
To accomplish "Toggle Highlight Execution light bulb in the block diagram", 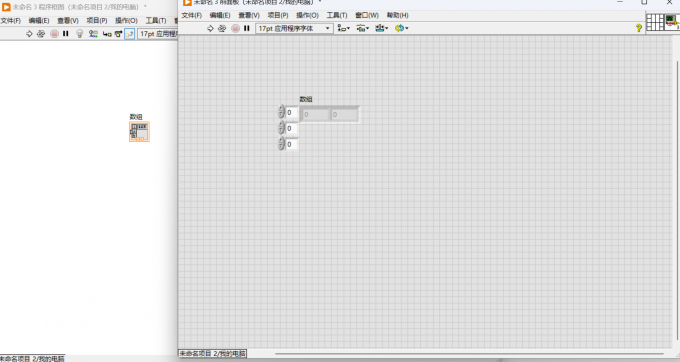I will pos(79,34).
